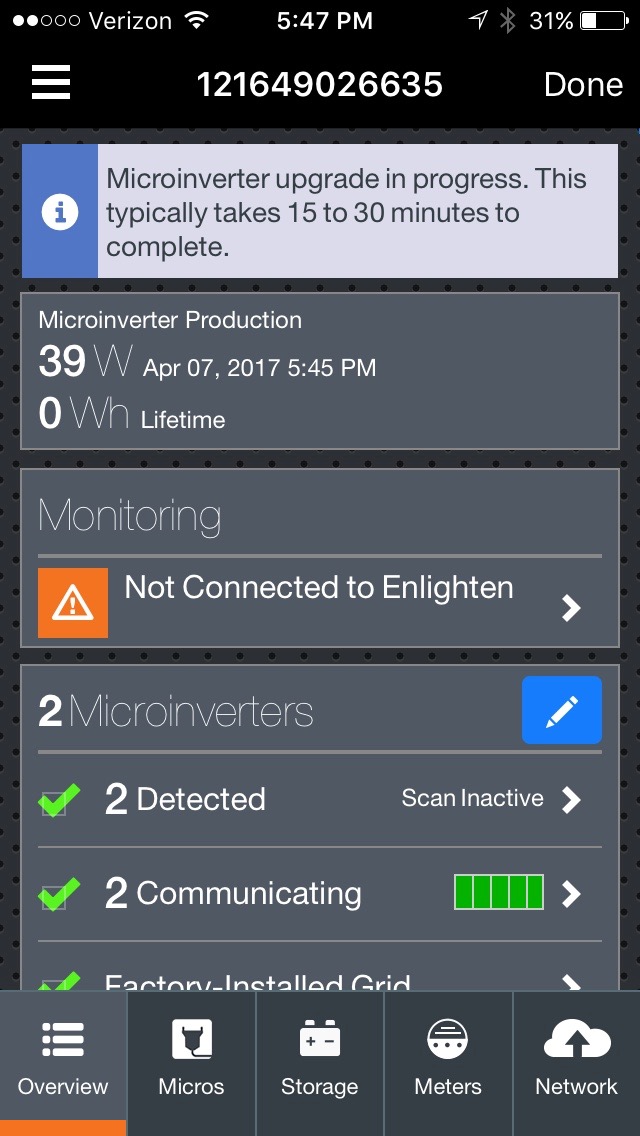Open the hamburger menu icon
The width and height of the screenshot is (640, 1136).
[x=51, y=82]
